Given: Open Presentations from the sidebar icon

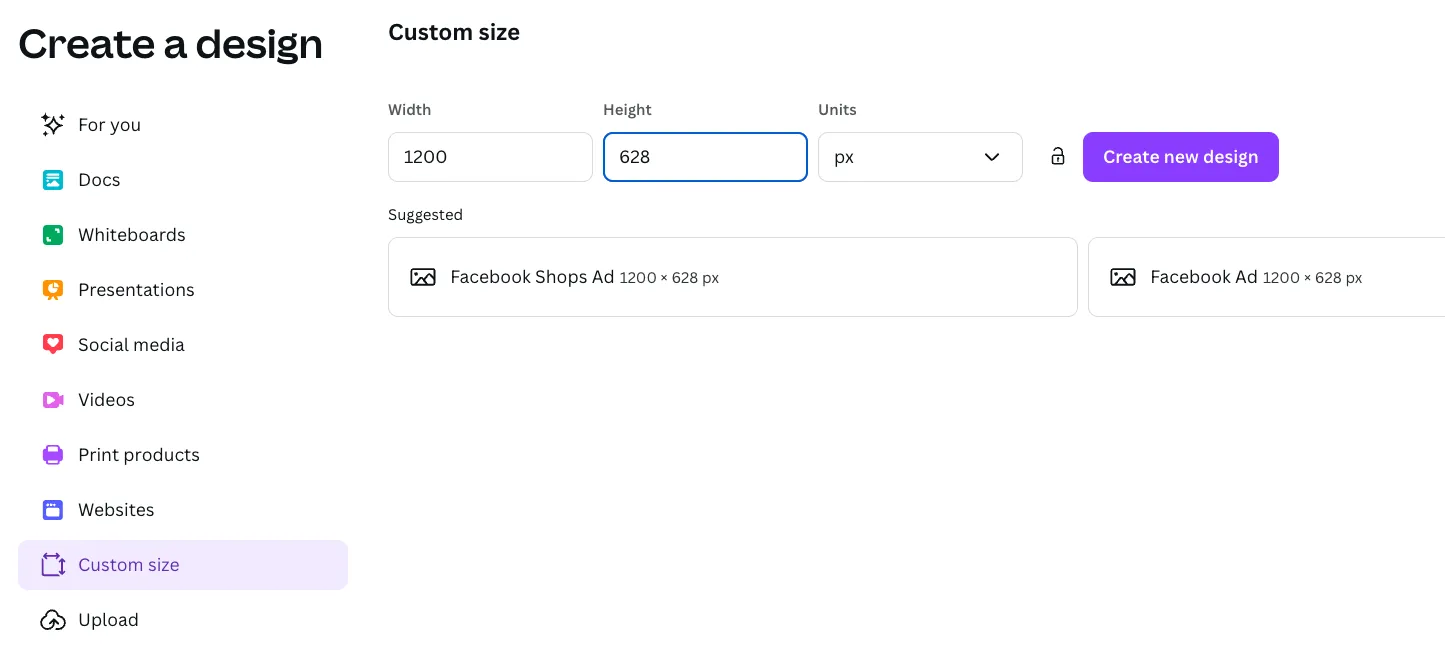Looking at the screenshot, I should click(x=52, y=290).
